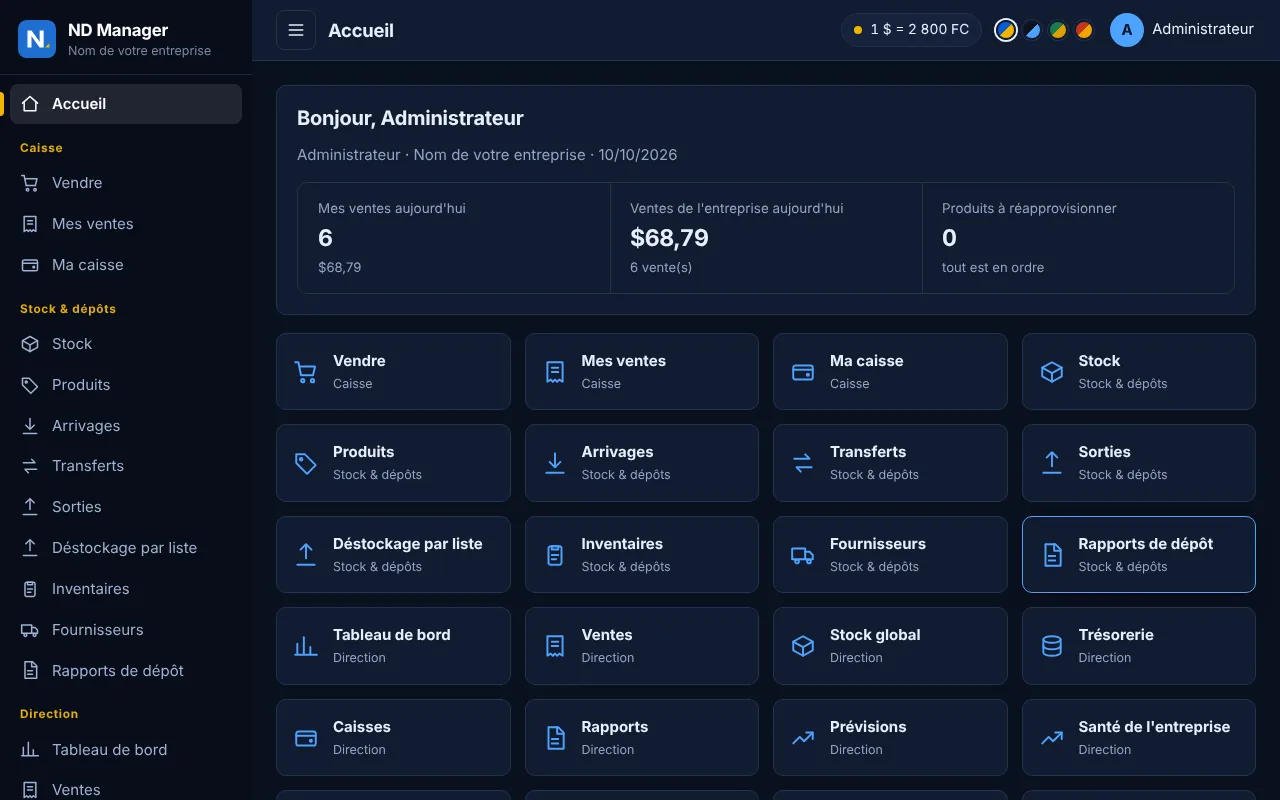The height and width of the screenshot is (800, 1280).
Task: Select the Prévisions trend tile icon
Action: tap(802, 738)
